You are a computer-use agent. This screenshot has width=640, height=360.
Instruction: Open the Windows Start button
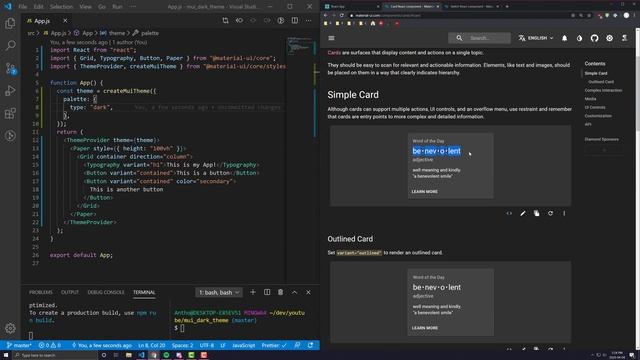pyautogui.click(x=6, y=355)
